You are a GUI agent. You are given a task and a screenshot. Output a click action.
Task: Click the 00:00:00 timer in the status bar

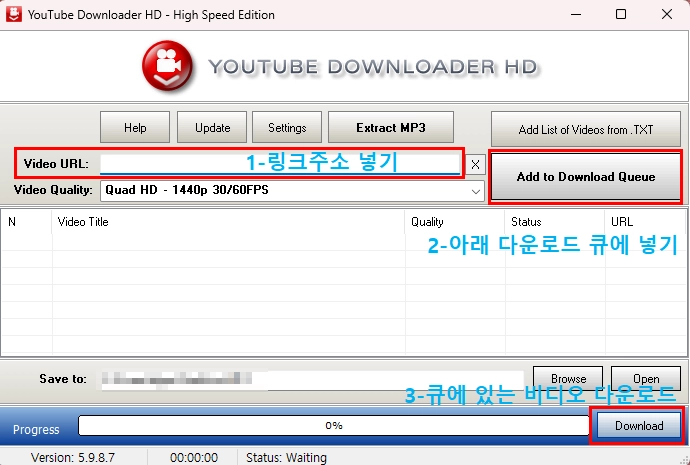(194, 458)
